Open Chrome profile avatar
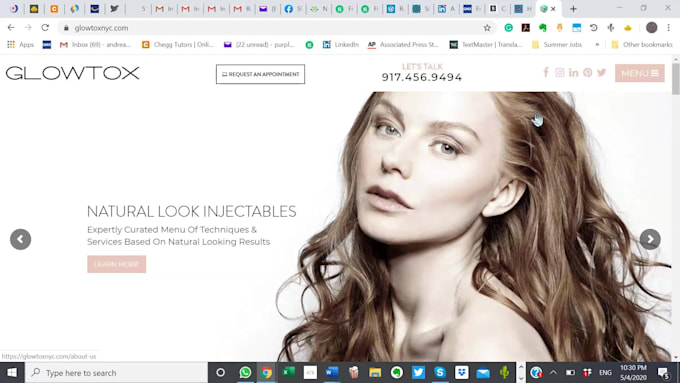Image resolution: width=680 pixels, height=383 pixels. [x=651, y=27]
